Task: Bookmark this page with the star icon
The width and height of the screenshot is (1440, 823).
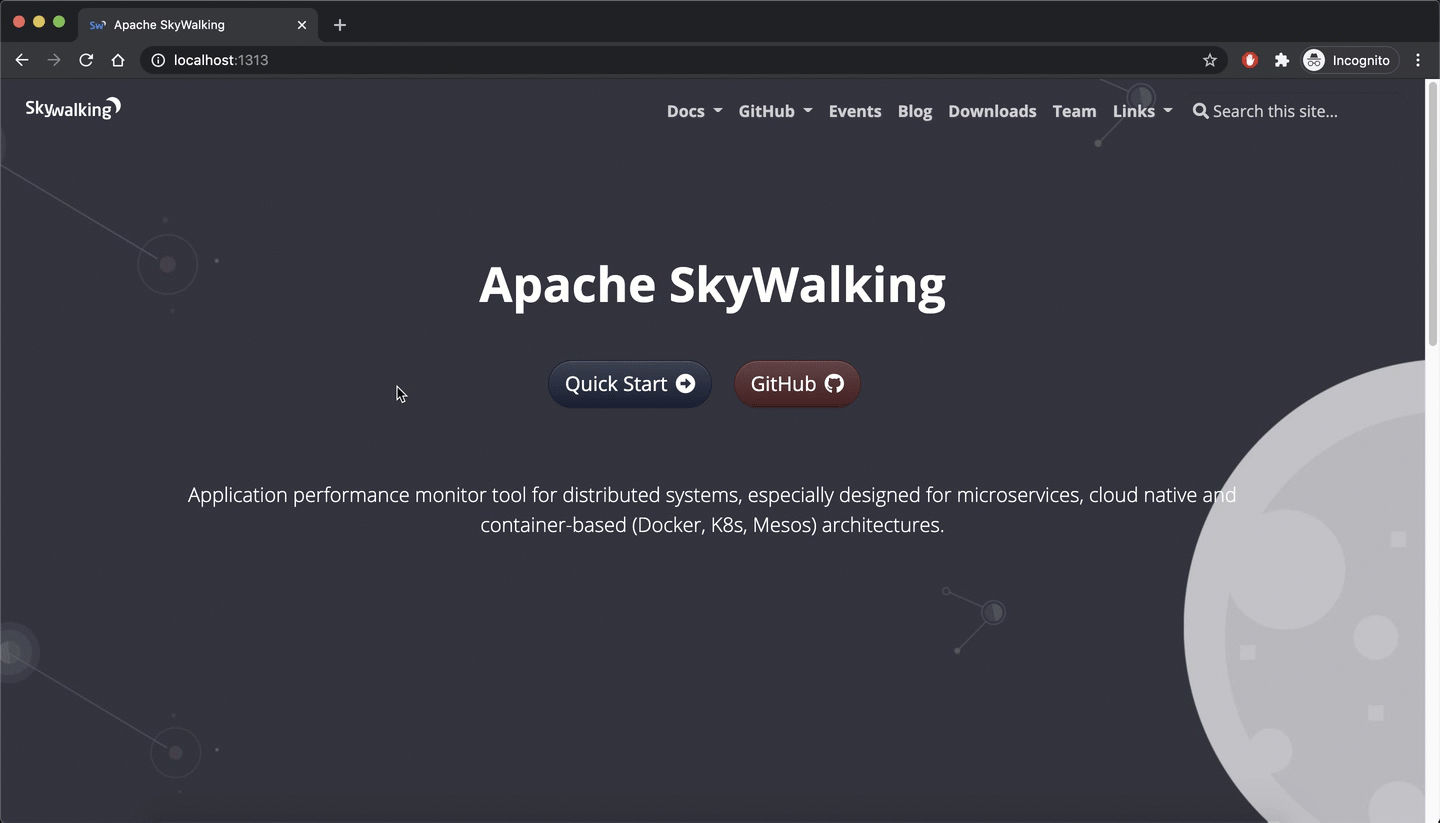Action: coord(1210,60)
